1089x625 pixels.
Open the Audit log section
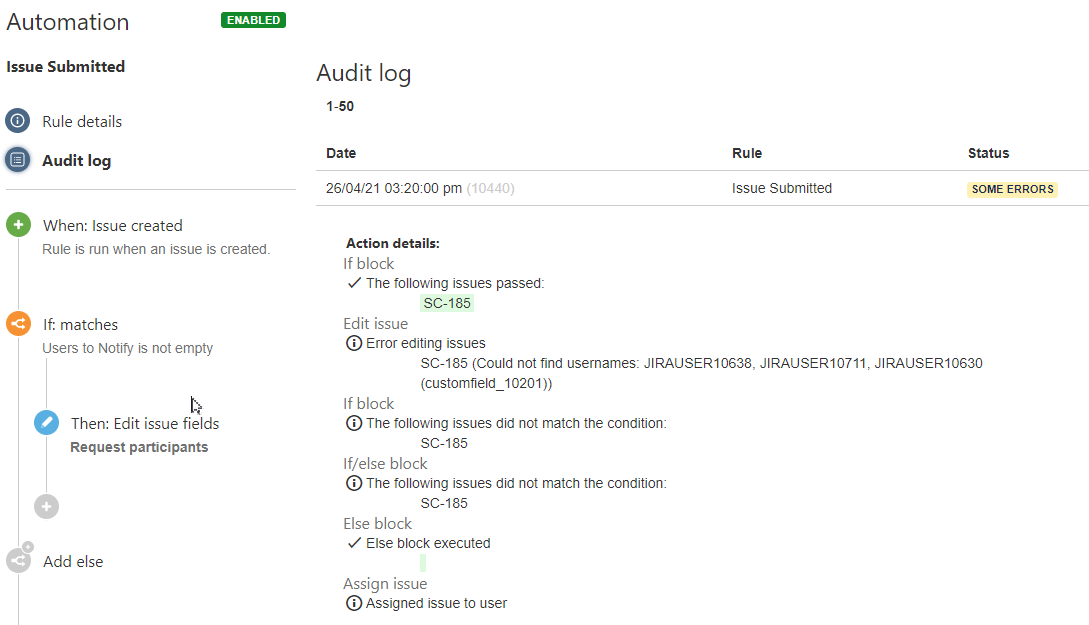76,160
